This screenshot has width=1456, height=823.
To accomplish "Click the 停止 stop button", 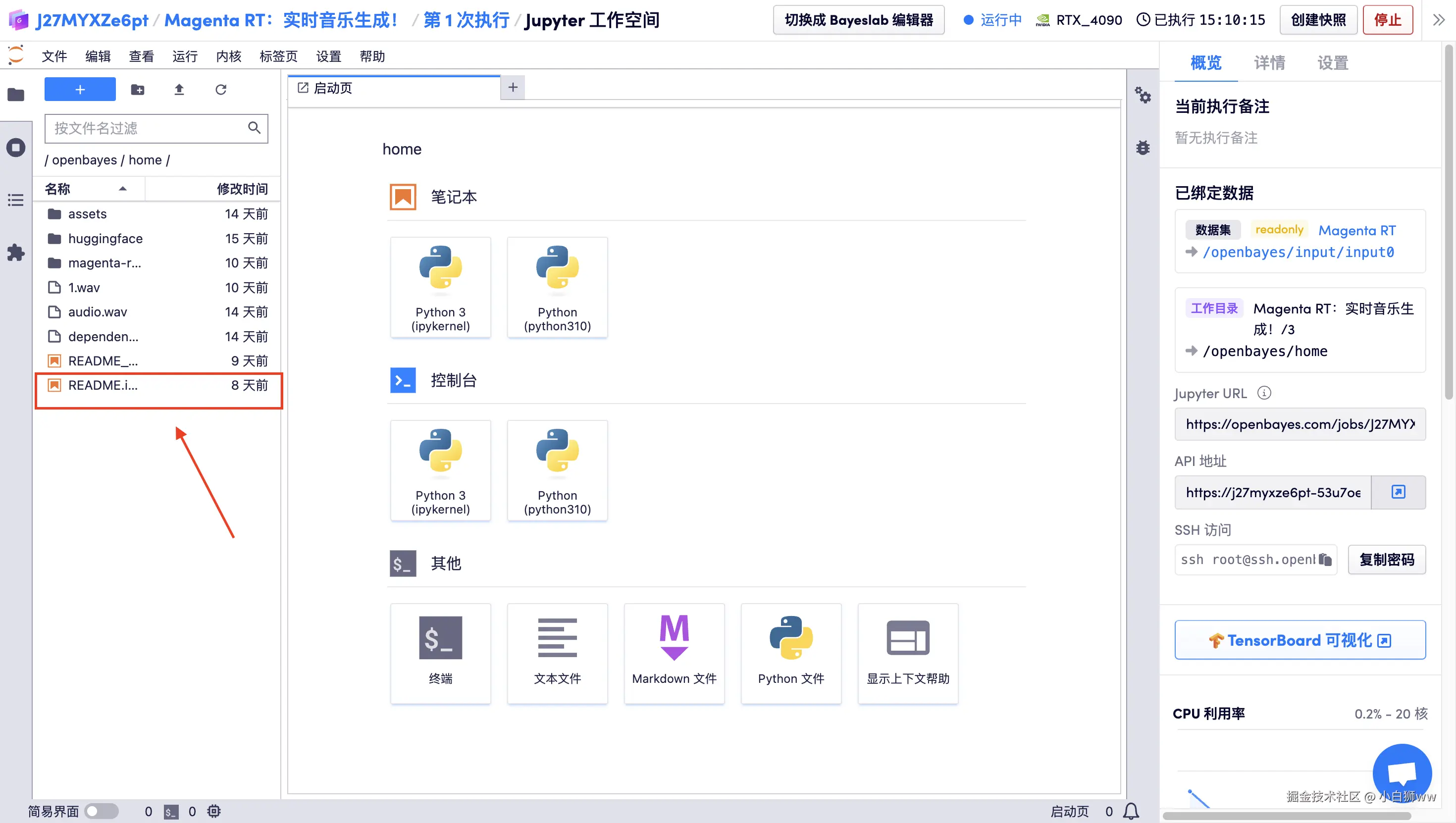I will pos(1387,20).
